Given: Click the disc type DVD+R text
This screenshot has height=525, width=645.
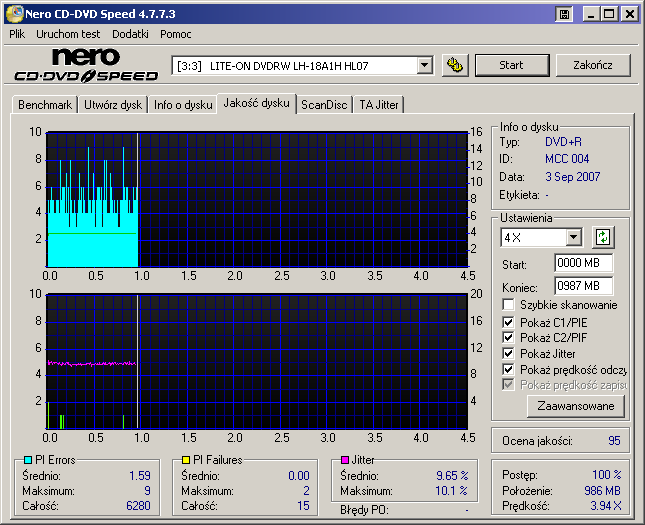Looking at the screenshot, I should [x=563, y=142].
